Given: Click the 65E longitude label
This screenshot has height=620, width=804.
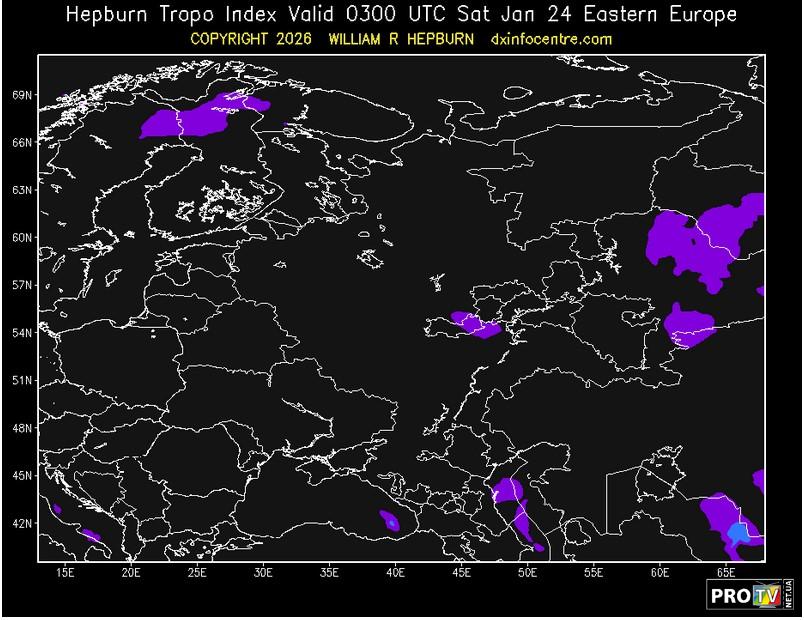Looking at the screenshot, I should point(725,572).
